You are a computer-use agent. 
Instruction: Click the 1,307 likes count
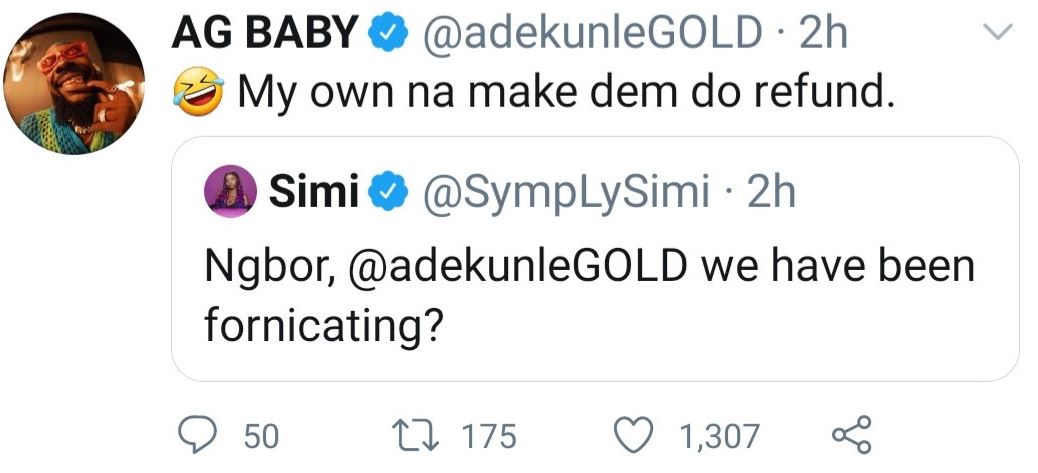[720, 437]
